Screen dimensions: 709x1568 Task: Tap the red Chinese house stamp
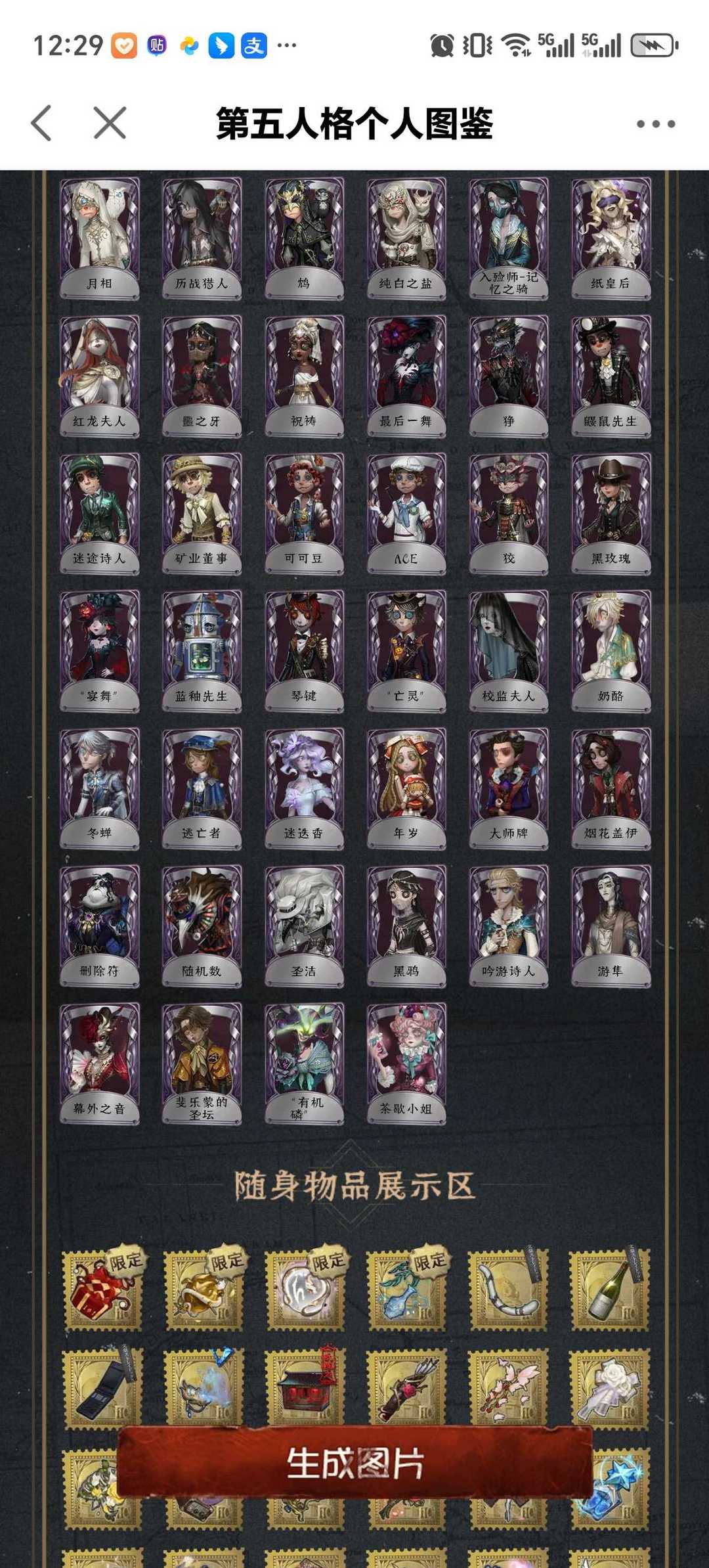click(x=305, y=1389)
